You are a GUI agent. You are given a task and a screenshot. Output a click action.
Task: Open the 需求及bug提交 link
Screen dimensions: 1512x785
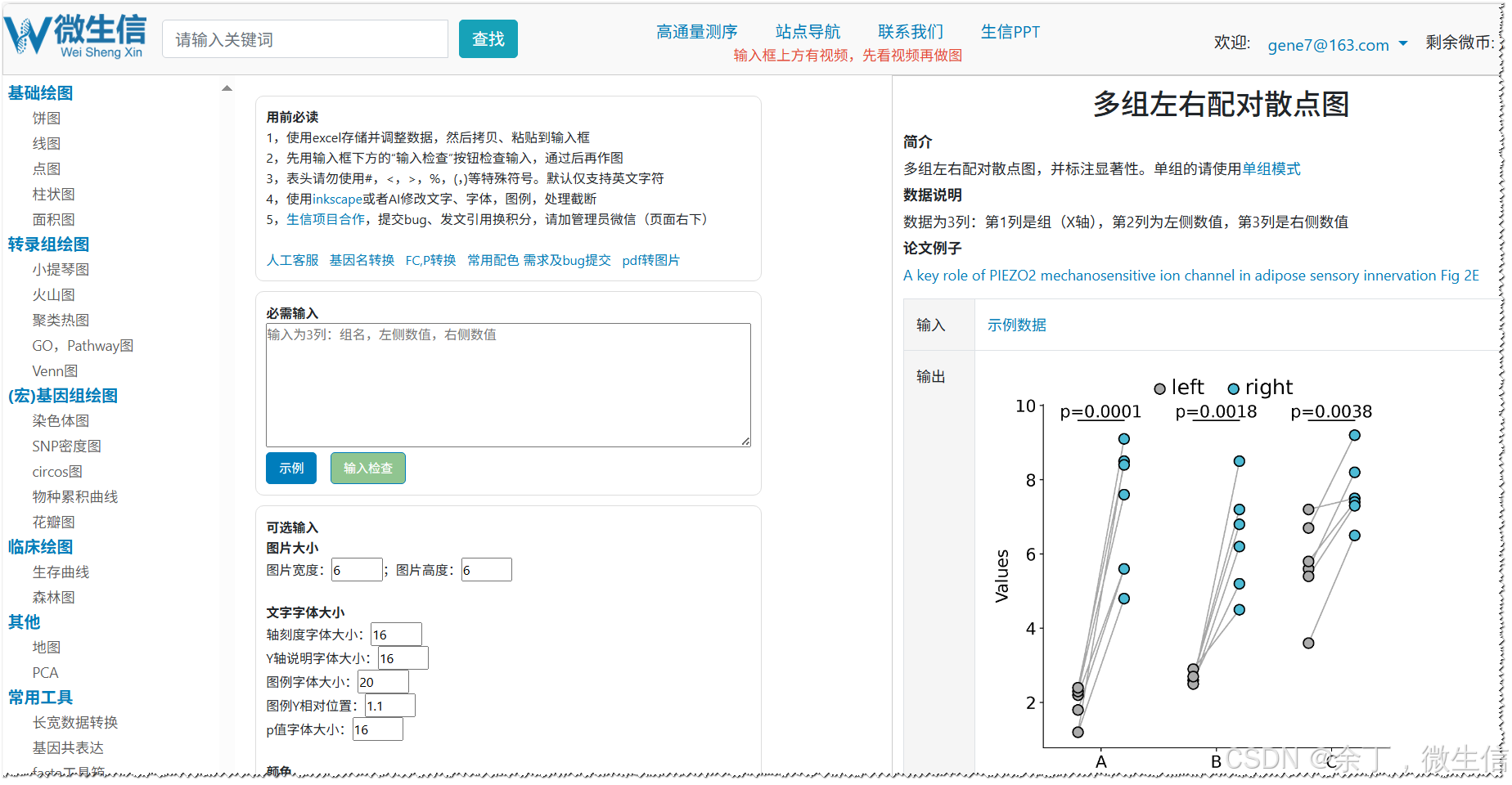(567, 260)
